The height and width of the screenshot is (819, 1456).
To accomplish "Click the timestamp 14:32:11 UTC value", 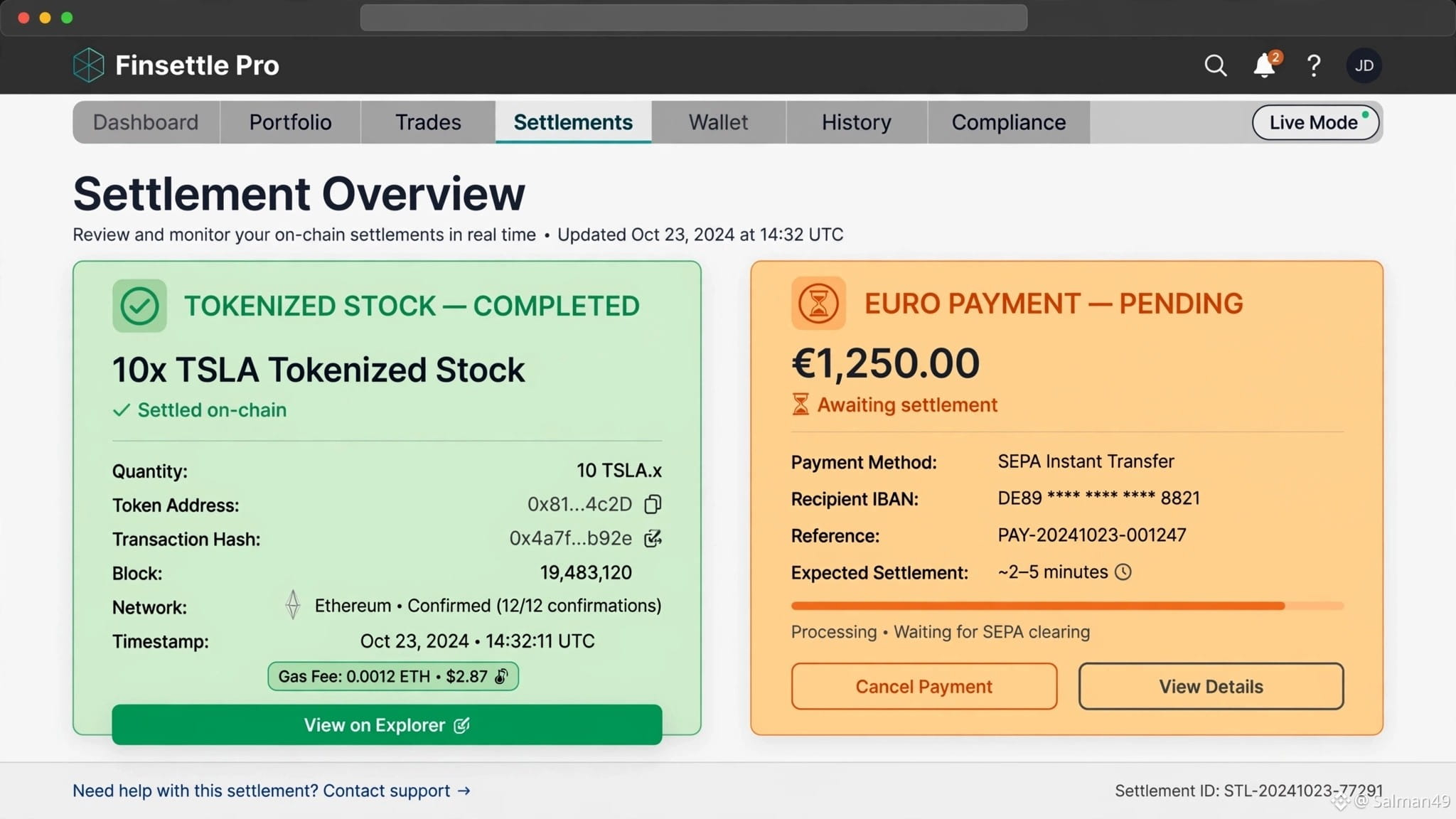I will coord(477,641).
